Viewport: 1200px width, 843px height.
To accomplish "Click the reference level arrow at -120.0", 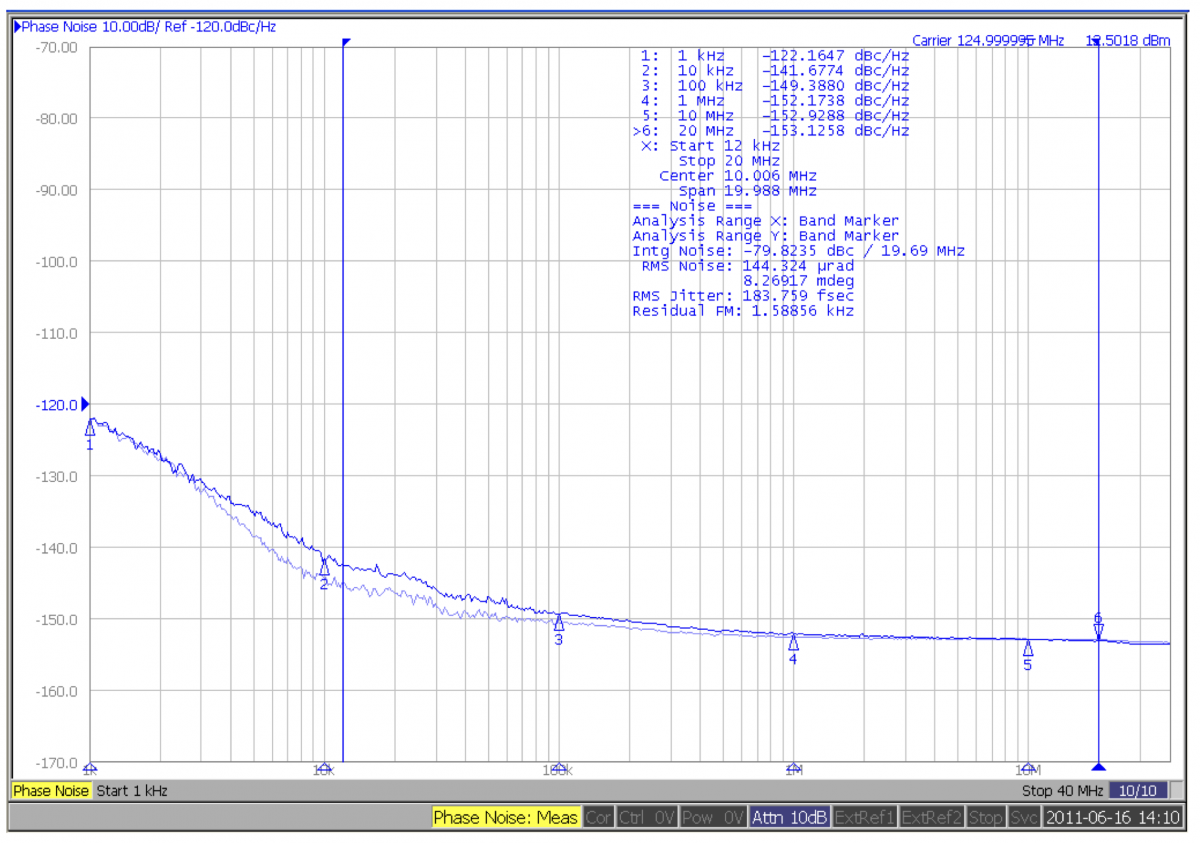I will click(x=85, y=404).
